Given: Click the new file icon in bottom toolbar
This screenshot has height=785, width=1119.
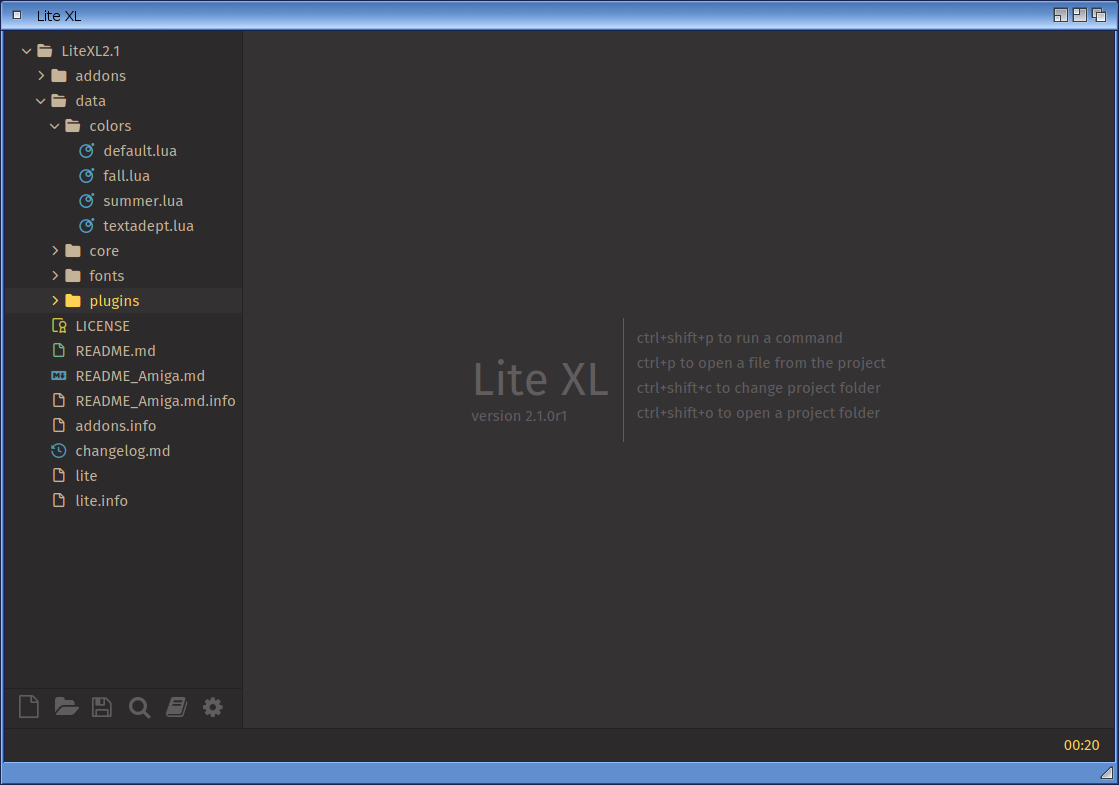Looking at the screenshot, I should click(29, 706).
